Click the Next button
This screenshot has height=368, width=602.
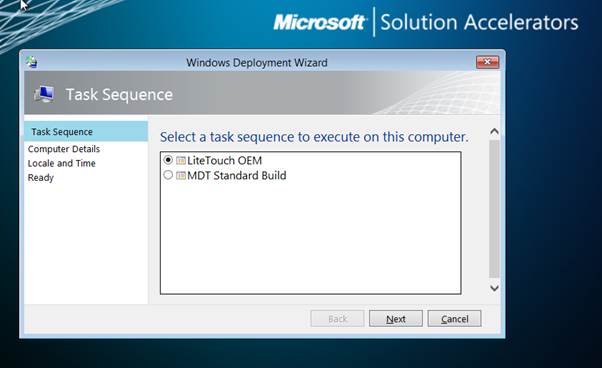(x=396, y=318)
